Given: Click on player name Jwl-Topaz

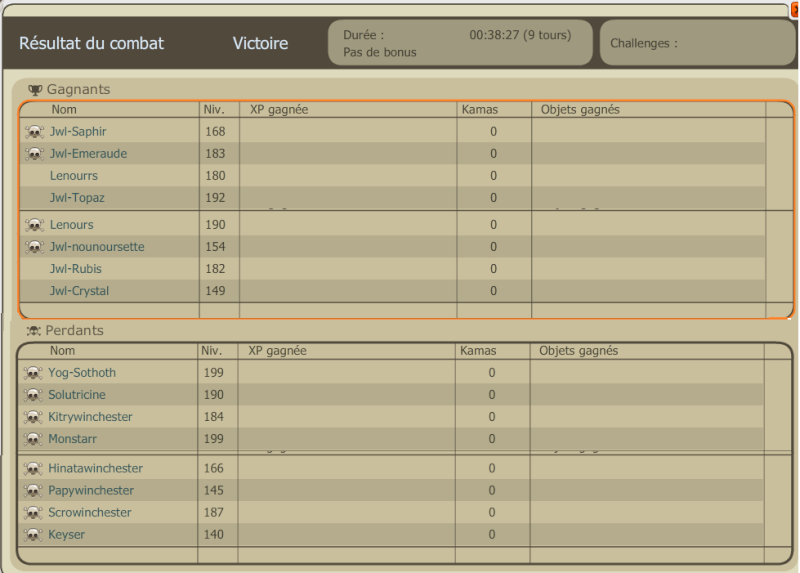Looking at the screenshot, I should coord(77,197).
